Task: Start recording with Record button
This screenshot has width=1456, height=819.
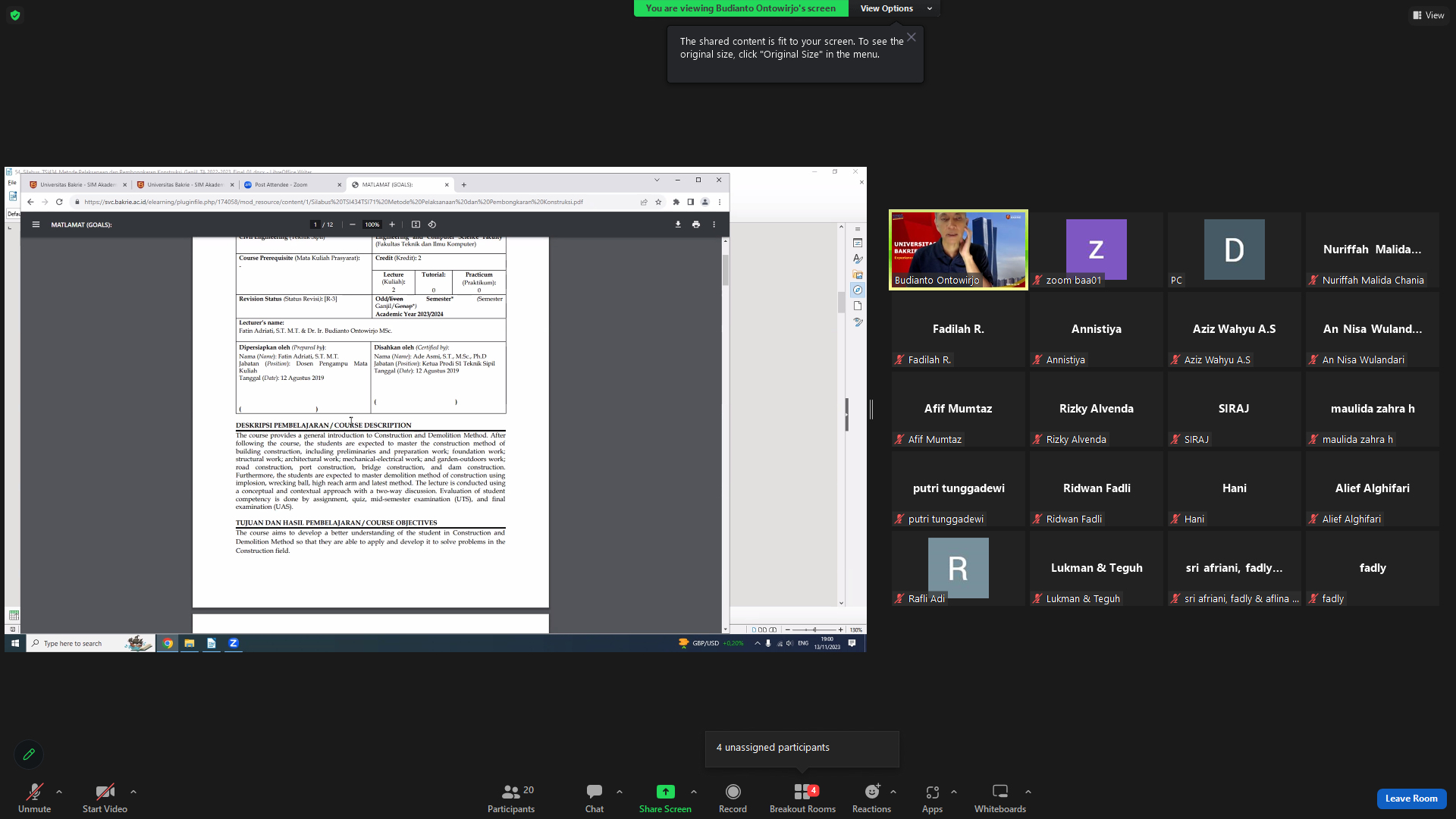Action: pyautogui.click(x=733, y=798)
